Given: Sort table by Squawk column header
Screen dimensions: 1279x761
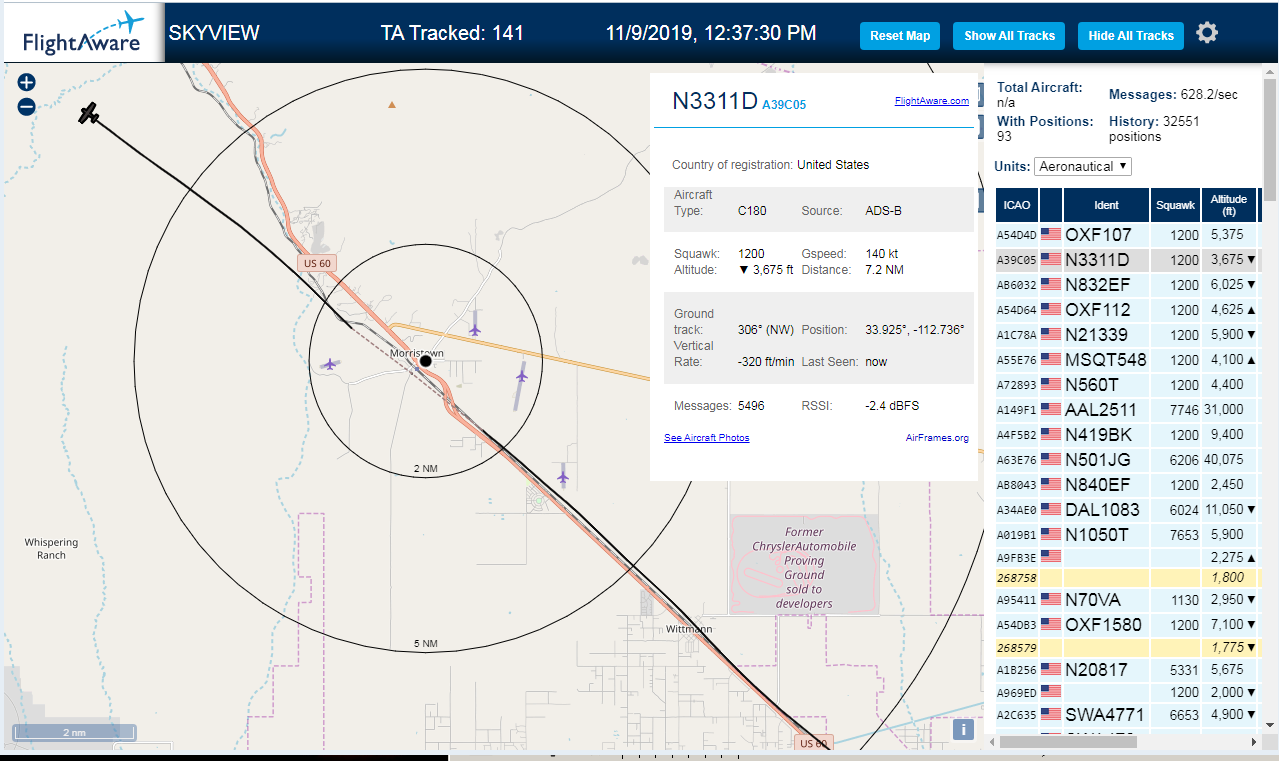Looking at the screenshot, I should [1175, 205].
